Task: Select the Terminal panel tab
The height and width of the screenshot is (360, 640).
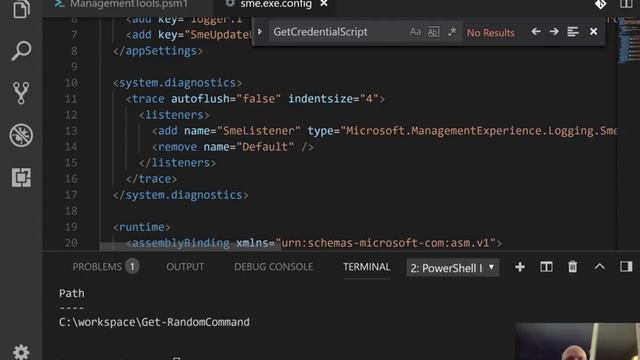Action: coord(367,267)
